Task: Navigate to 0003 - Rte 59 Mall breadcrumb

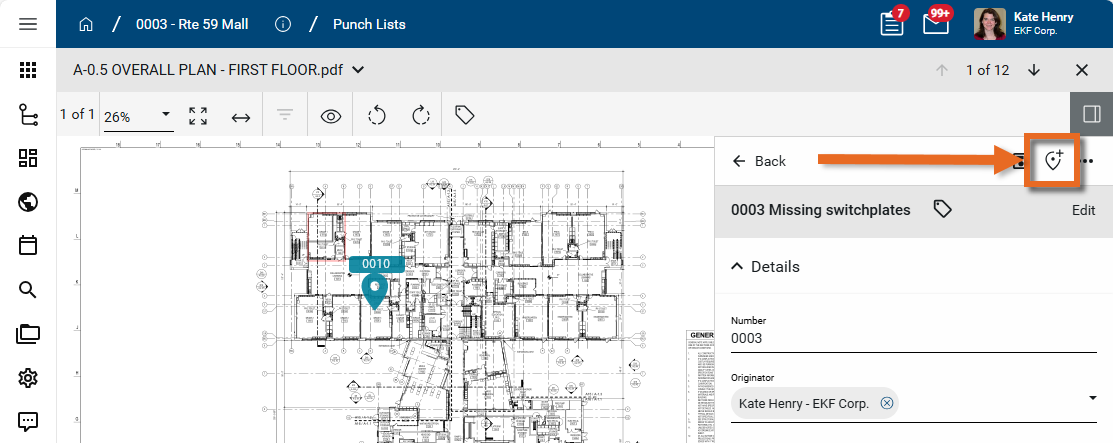Action: pyautogui.click(x=192, y=24)
